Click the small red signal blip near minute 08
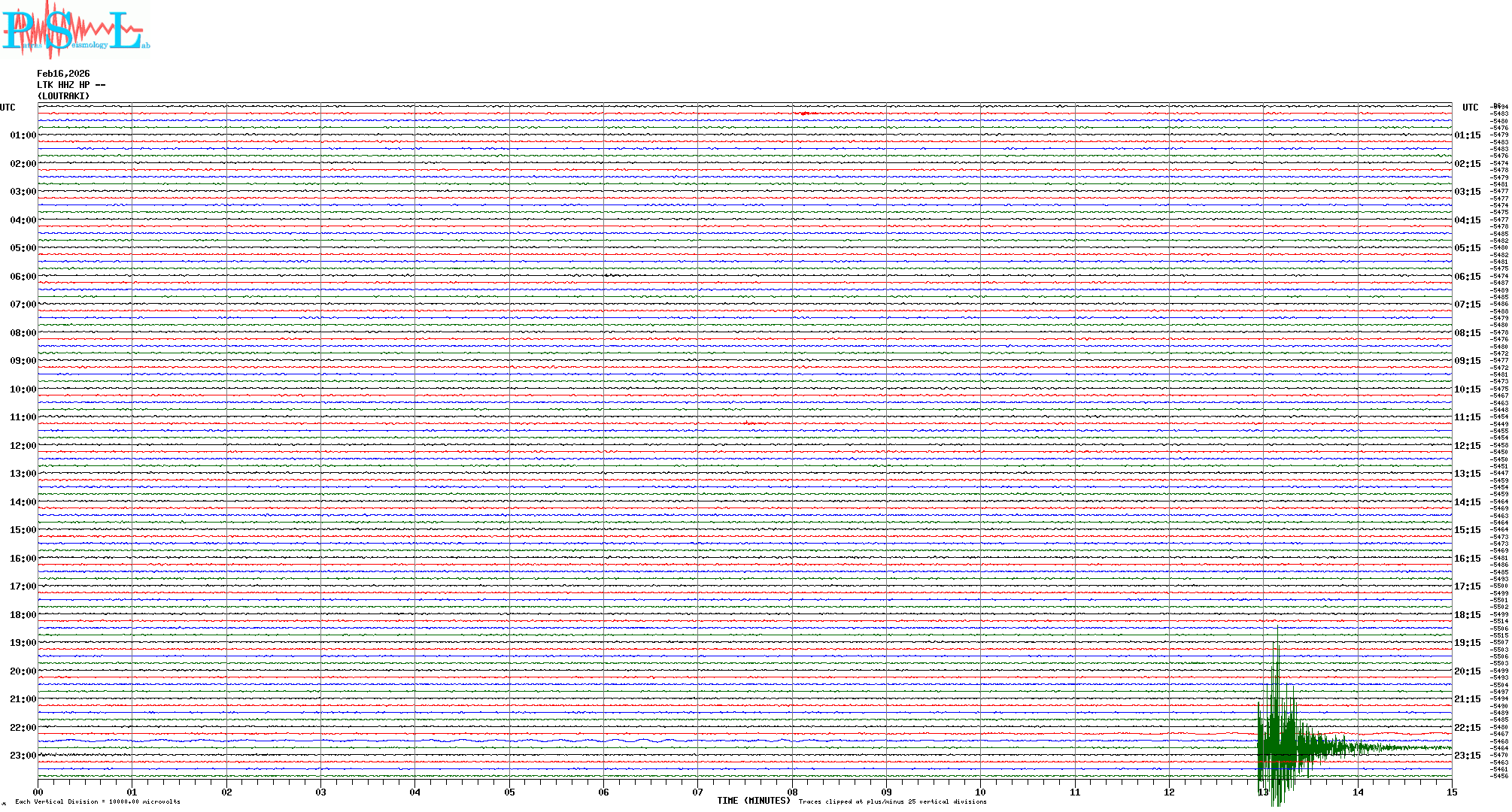The image size is (1512, 812). (x=805, y=113)
